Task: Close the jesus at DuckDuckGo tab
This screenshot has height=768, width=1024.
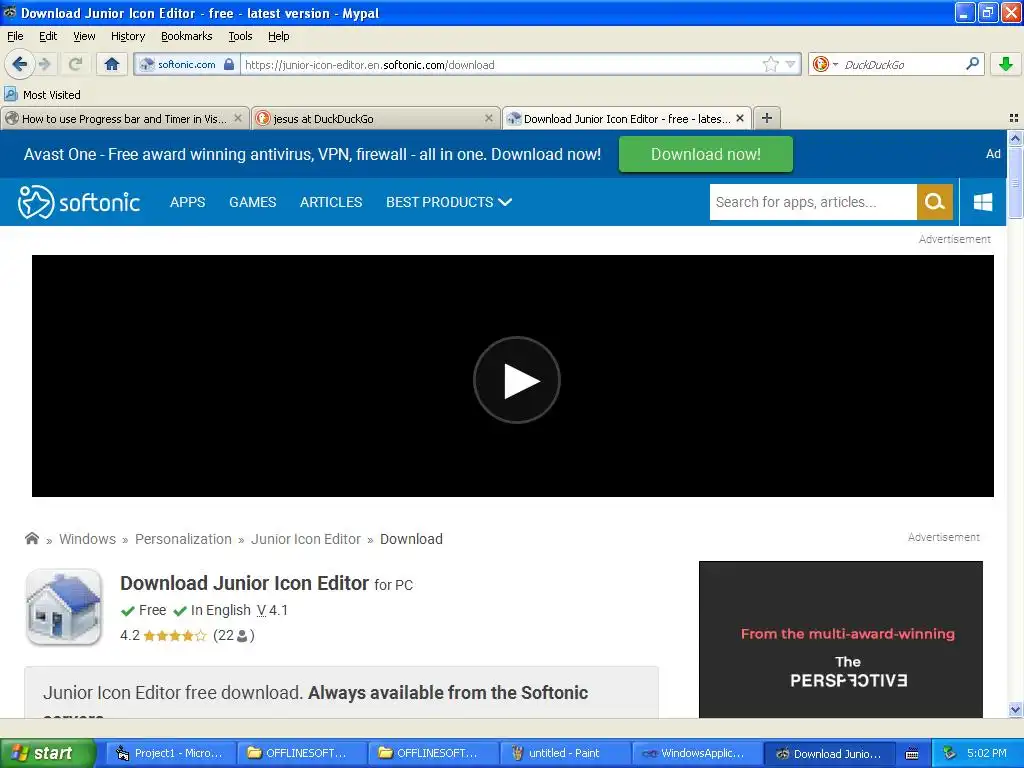Action: [x=488, y=118]
